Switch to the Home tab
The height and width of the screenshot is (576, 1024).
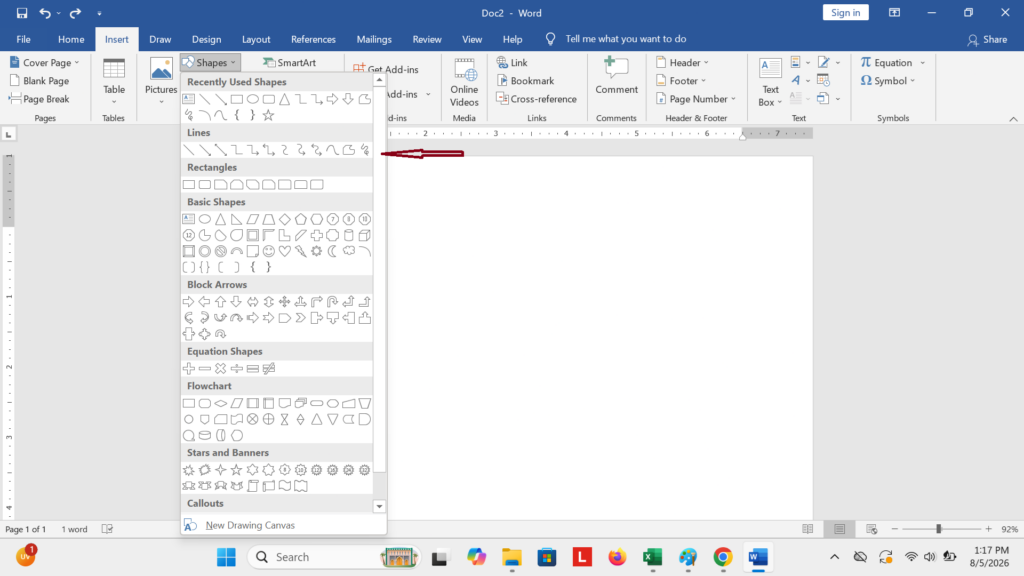tap(71, 39)
